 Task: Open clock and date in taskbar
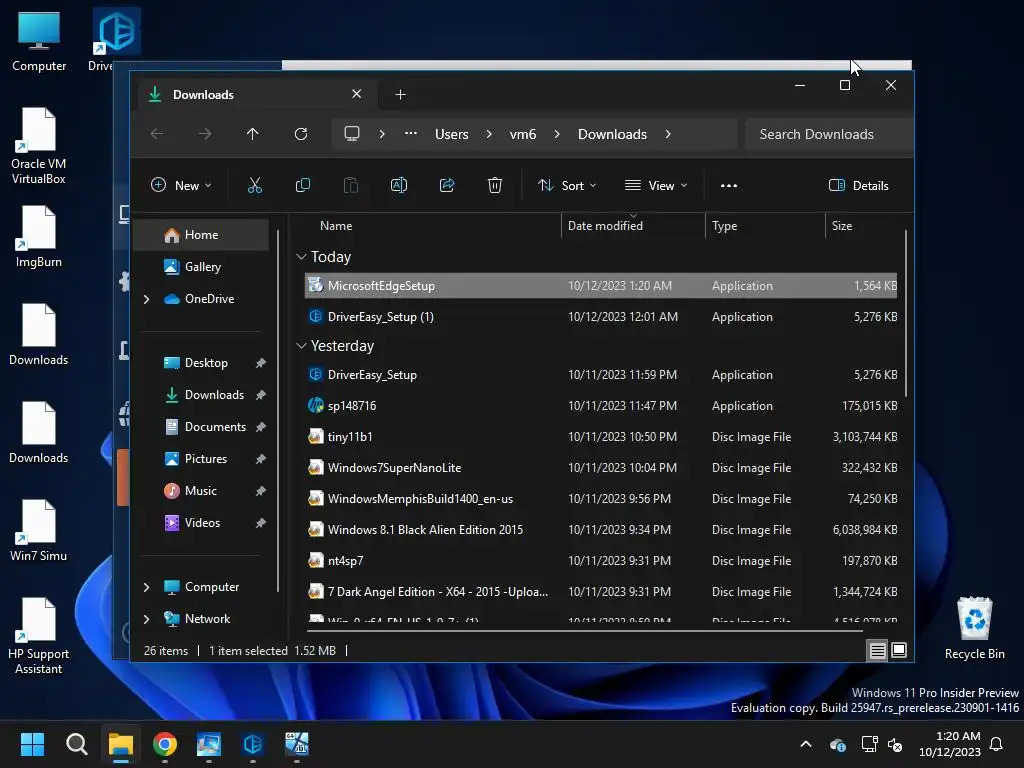click(x=950, y=744)
